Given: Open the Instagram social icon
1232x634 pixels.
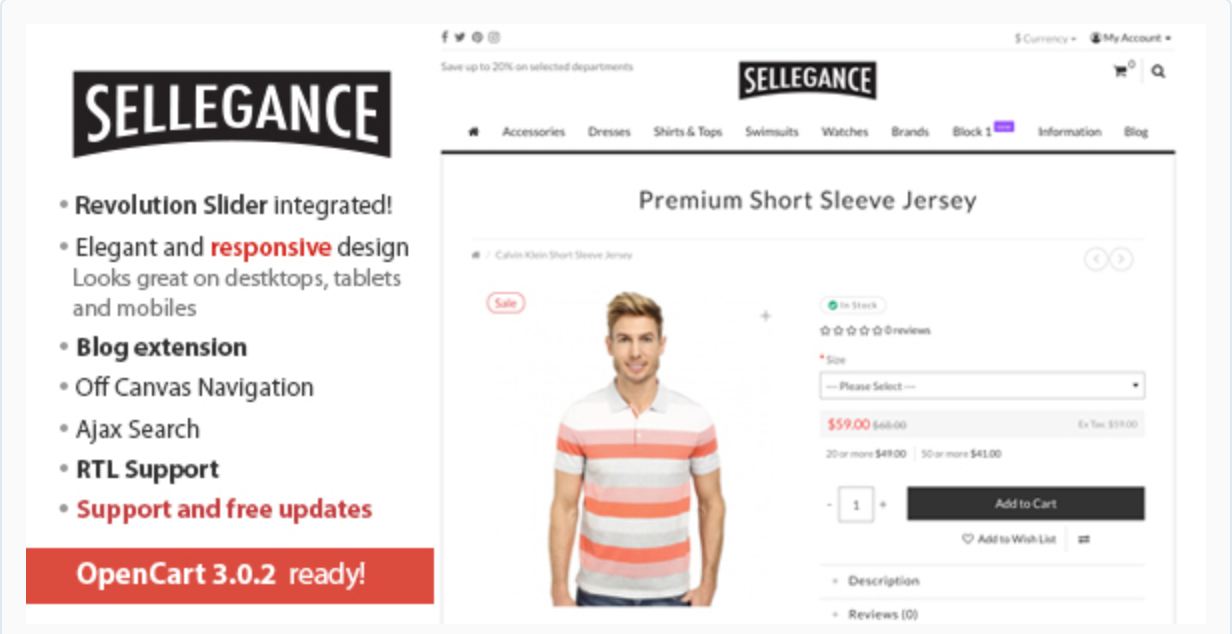Looking at the screenshot, I should coord(494,38).
